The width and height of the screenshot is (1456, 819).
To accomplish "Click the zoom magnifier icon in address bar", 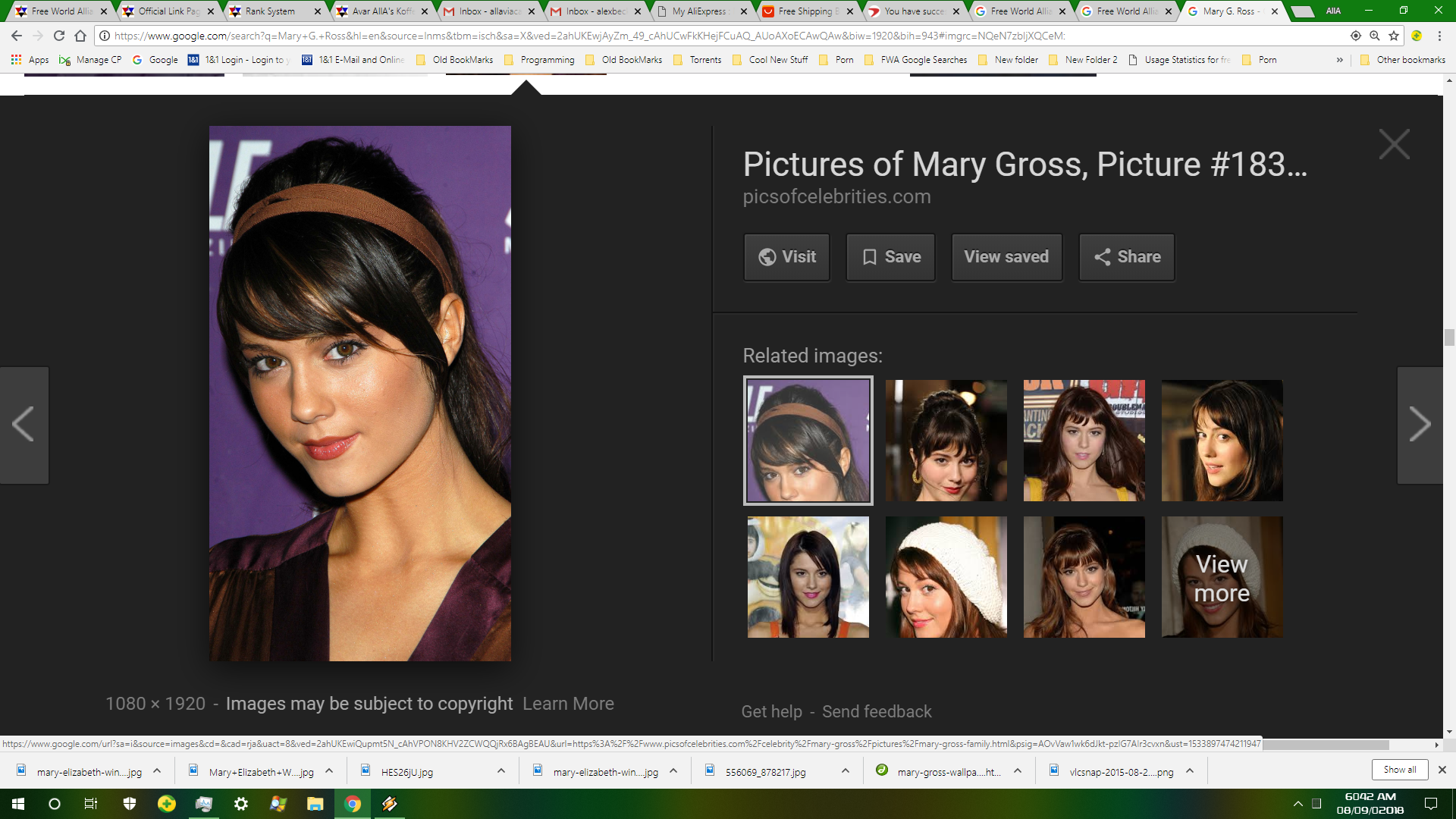I will (x=1375, y=36).
